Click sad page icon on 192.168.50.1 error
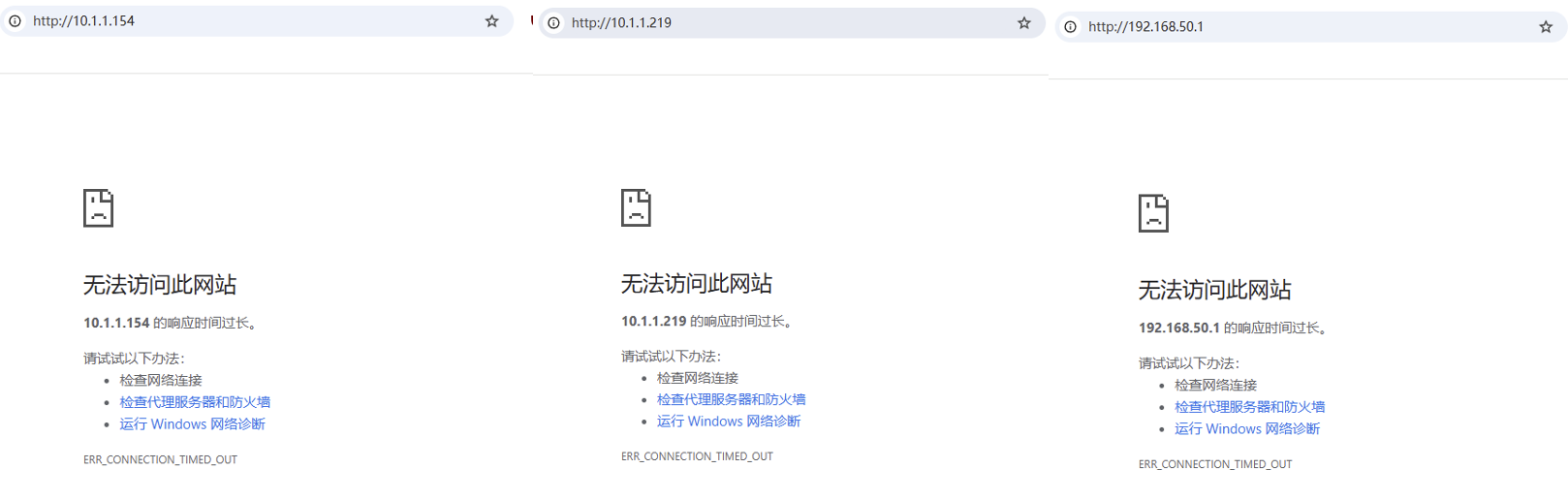The image size is (1568, 500). pos(1153,213)
